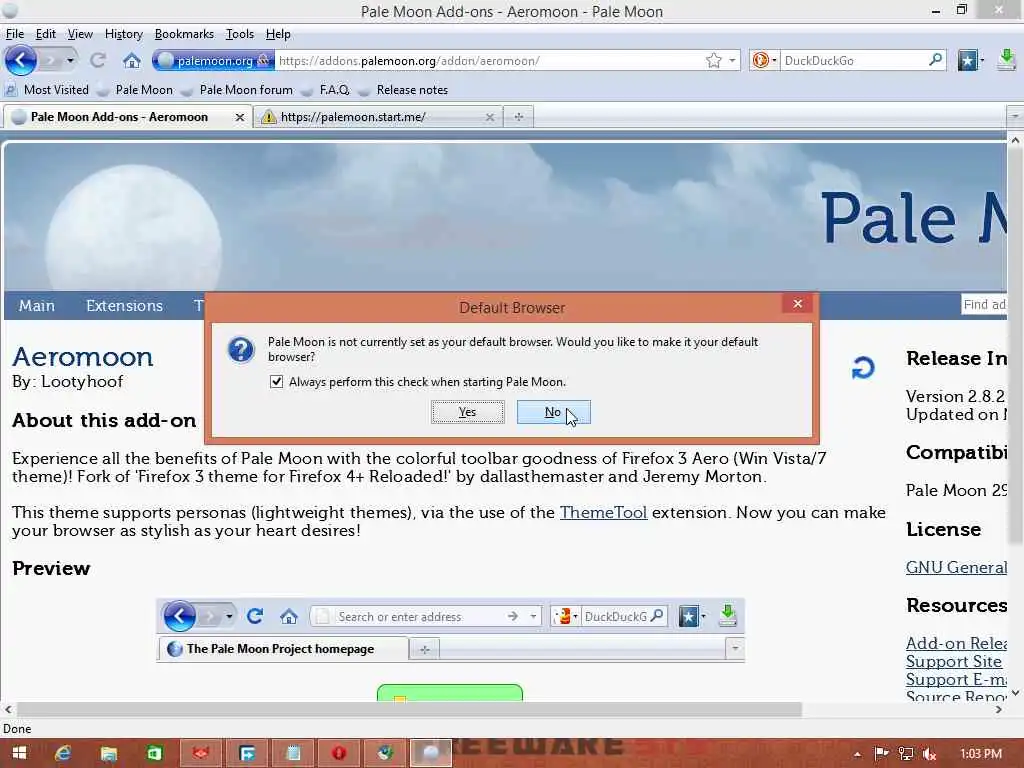Click the palemoon.org site identity badge

pos(214,61)
